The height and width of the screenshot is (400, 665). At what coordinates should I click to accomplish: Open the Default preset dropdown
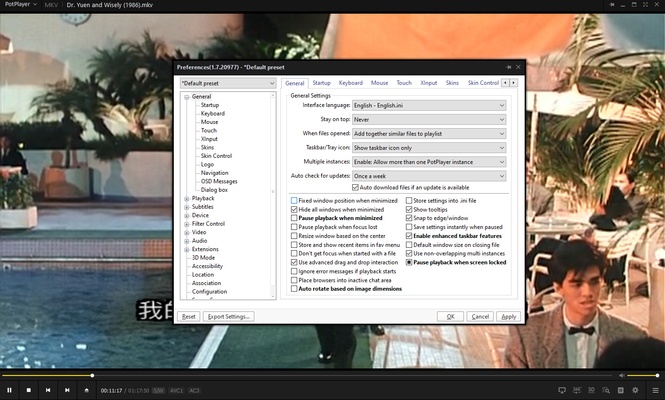[x=228, y=83]
